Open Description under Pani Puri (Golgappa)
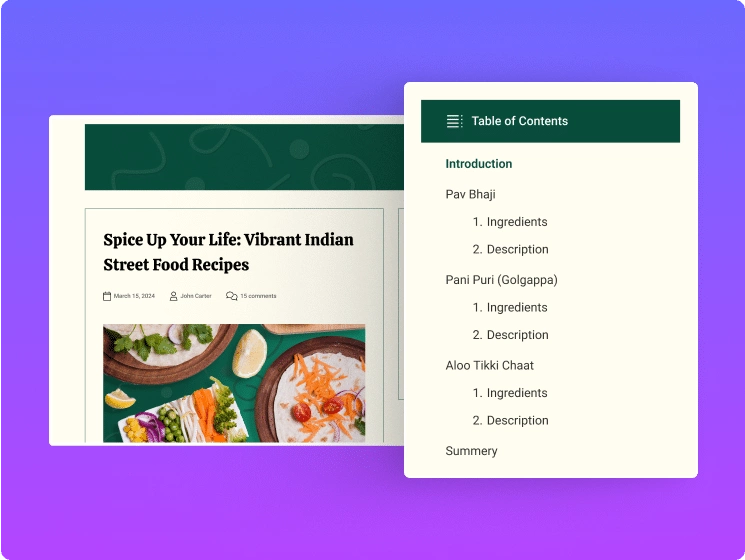The height and width of the screenshot is (560, 745). [x=517, y=335]
